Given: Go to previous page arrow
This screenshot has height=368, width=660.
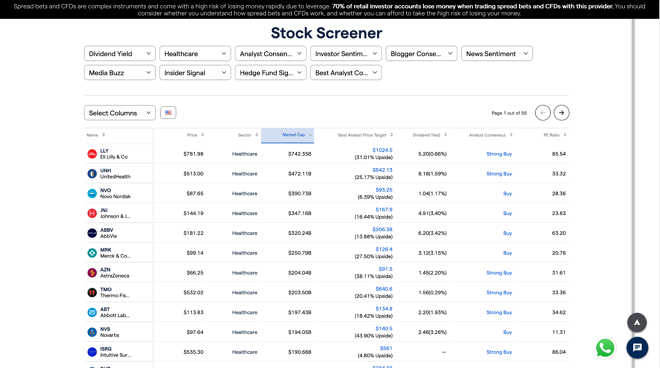Looking at the screenshot, I should click(x=543, y=113).
